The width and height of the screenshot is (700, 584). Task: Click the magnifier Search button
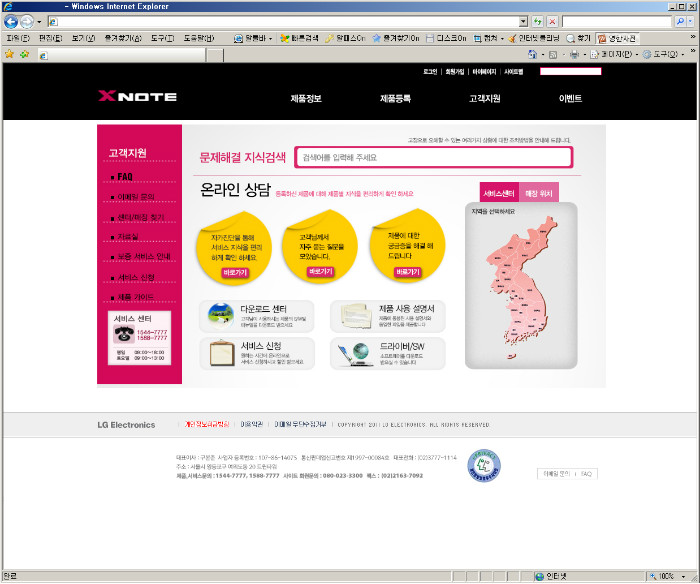point(680,21)
